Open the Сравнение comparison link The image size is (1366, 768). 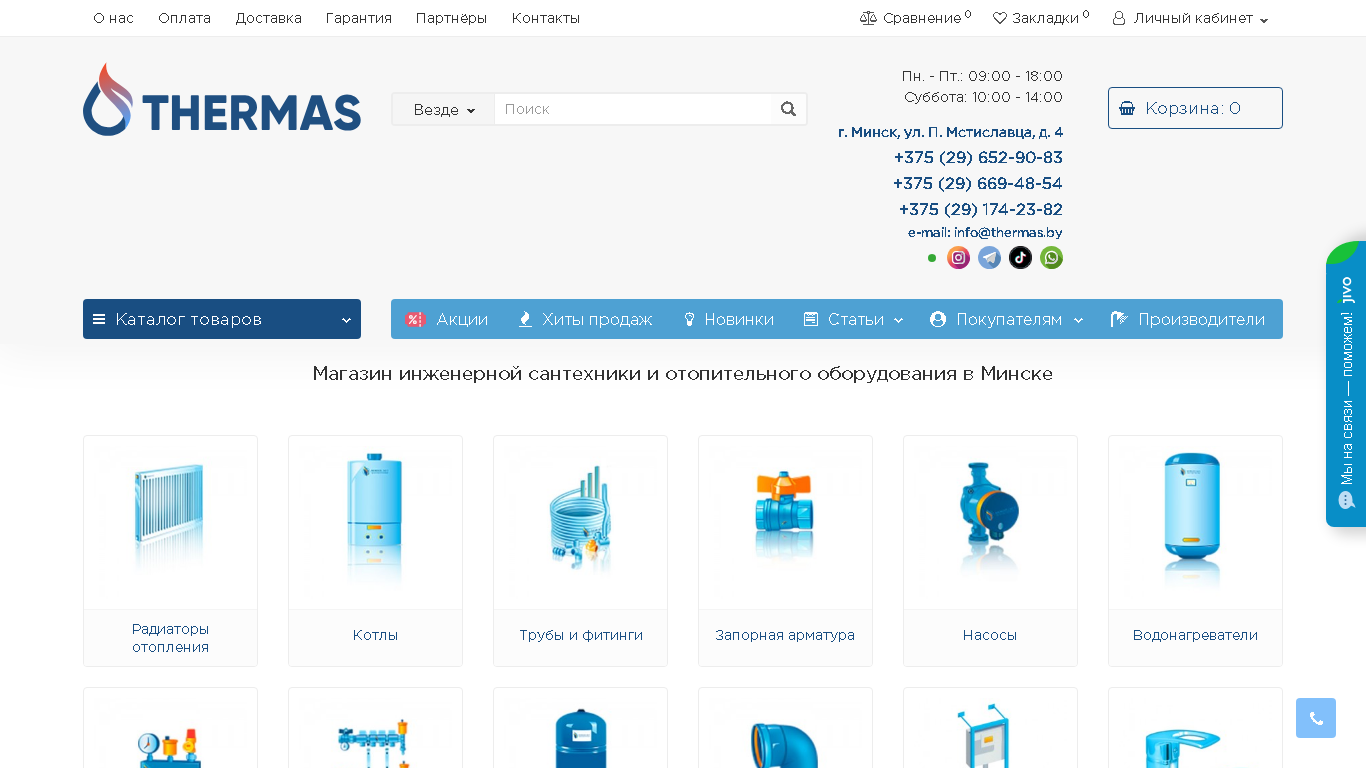coord(915,18)
